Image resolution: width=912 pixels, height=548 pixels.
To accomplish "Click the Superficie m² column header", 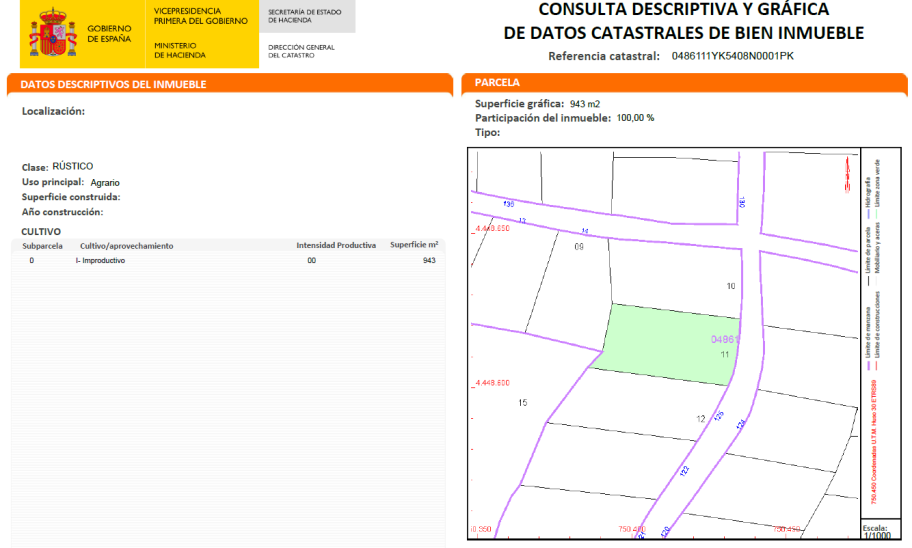I will [414, 245].
